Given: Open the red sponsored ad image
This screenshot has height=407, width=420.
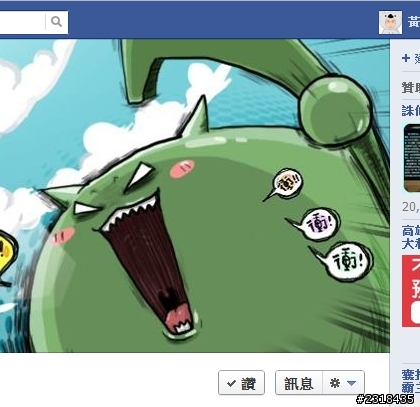Looking at the screenshot, I should point(411,291).
